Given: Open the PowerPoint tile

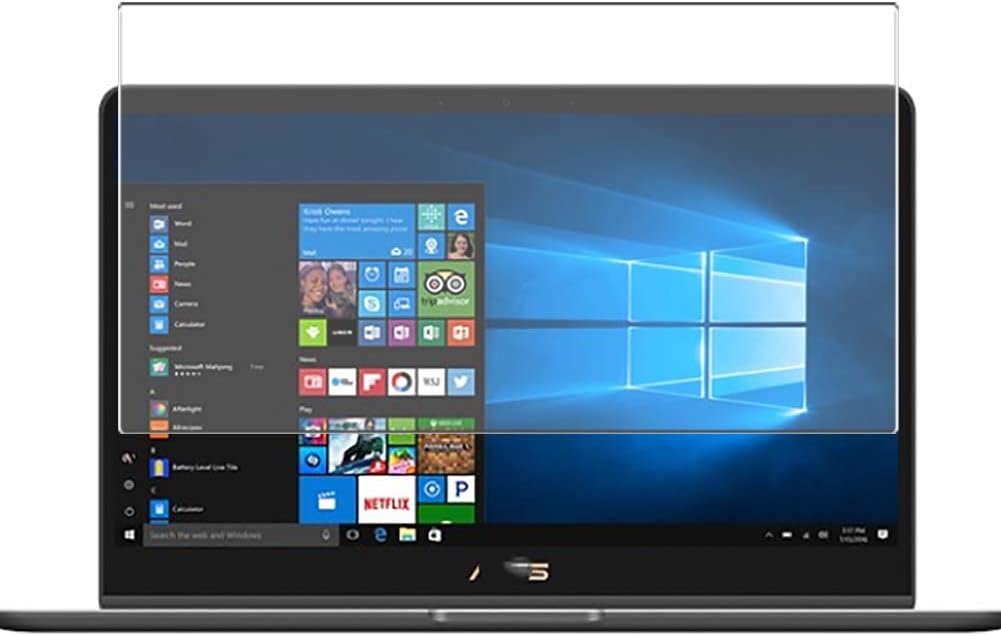Looking at the screenshot, I should tap(461, 333).
